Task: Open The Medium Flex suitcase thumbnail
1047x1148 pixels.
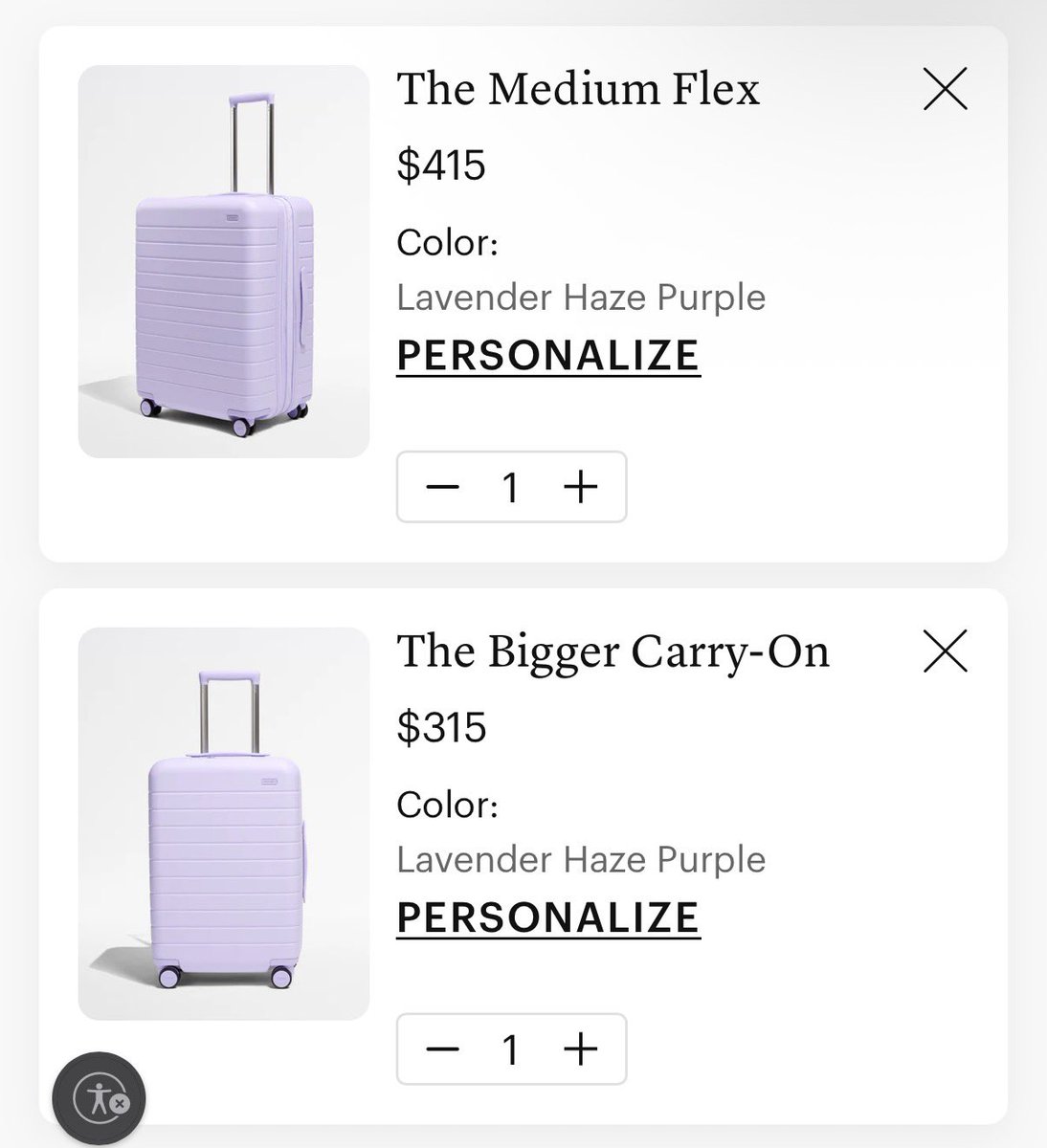Action: tap(223, 261)
